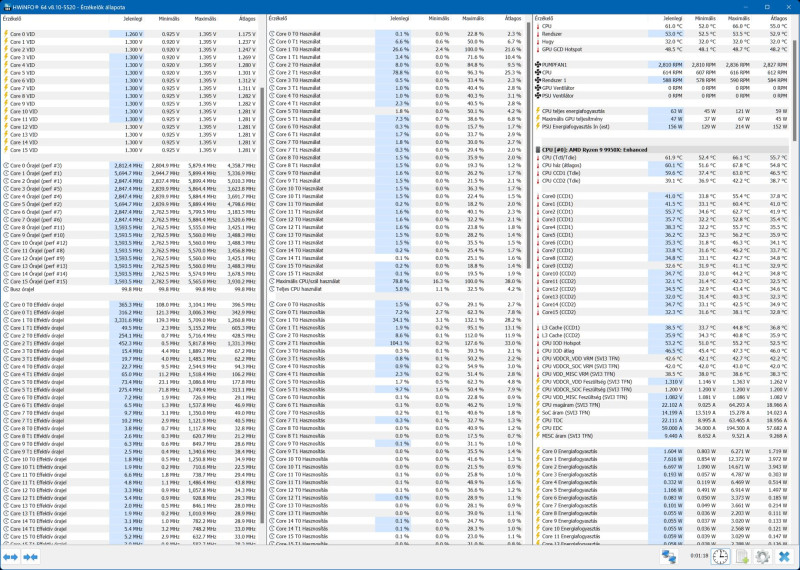
Task: Click the lightning icon beside CPU teljes energiafogyasztás
Action: pyautogui.click(x=538, y=111)
